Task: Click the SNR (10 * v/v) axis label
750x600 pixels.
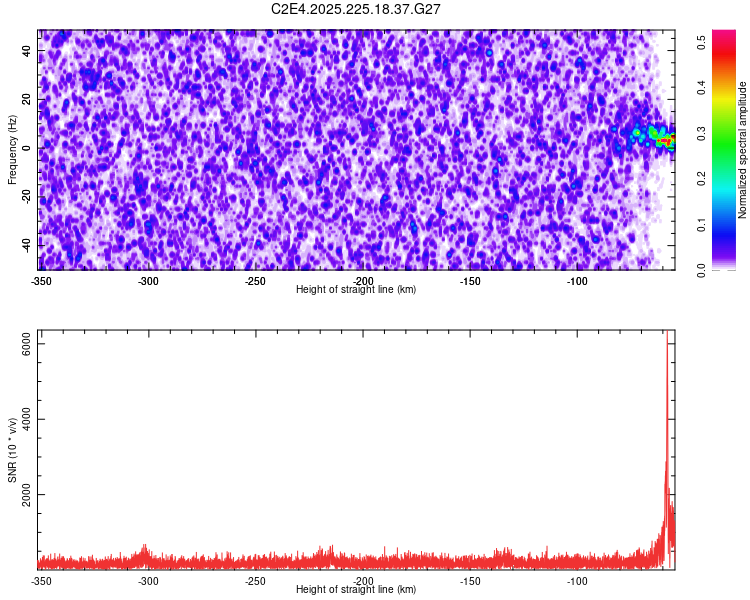Action: [12, 450]
